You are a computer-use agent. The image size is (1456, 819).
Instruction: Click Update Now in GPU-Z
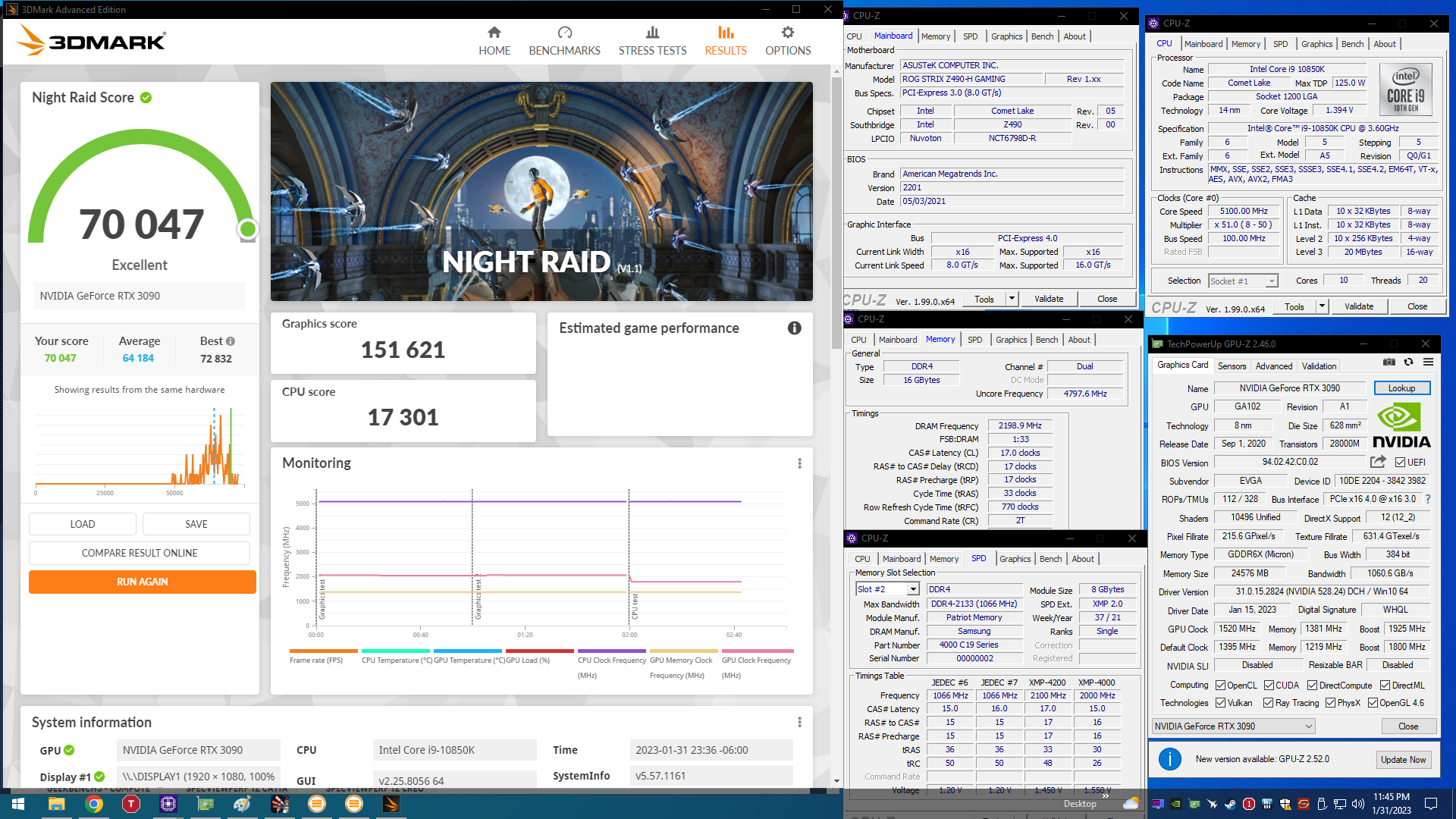click(1403, 760)
